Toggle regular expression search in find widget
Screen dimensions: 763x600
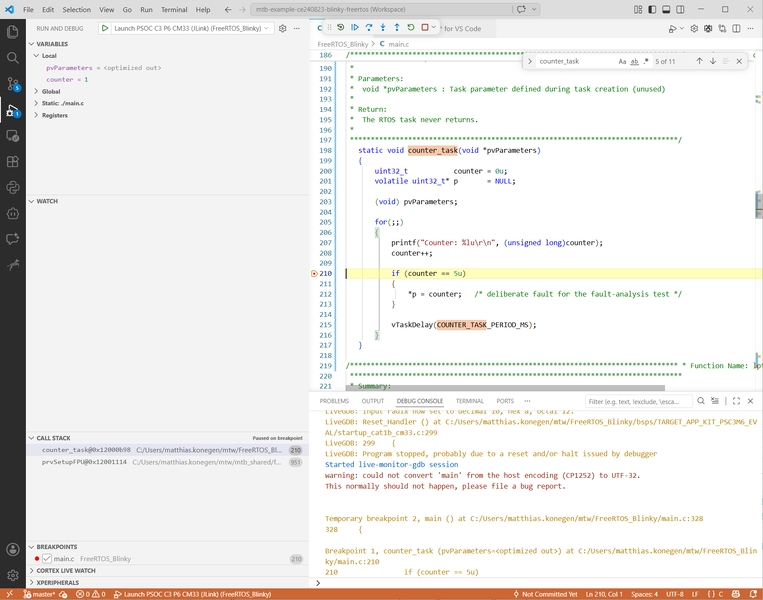coord(646,61)
